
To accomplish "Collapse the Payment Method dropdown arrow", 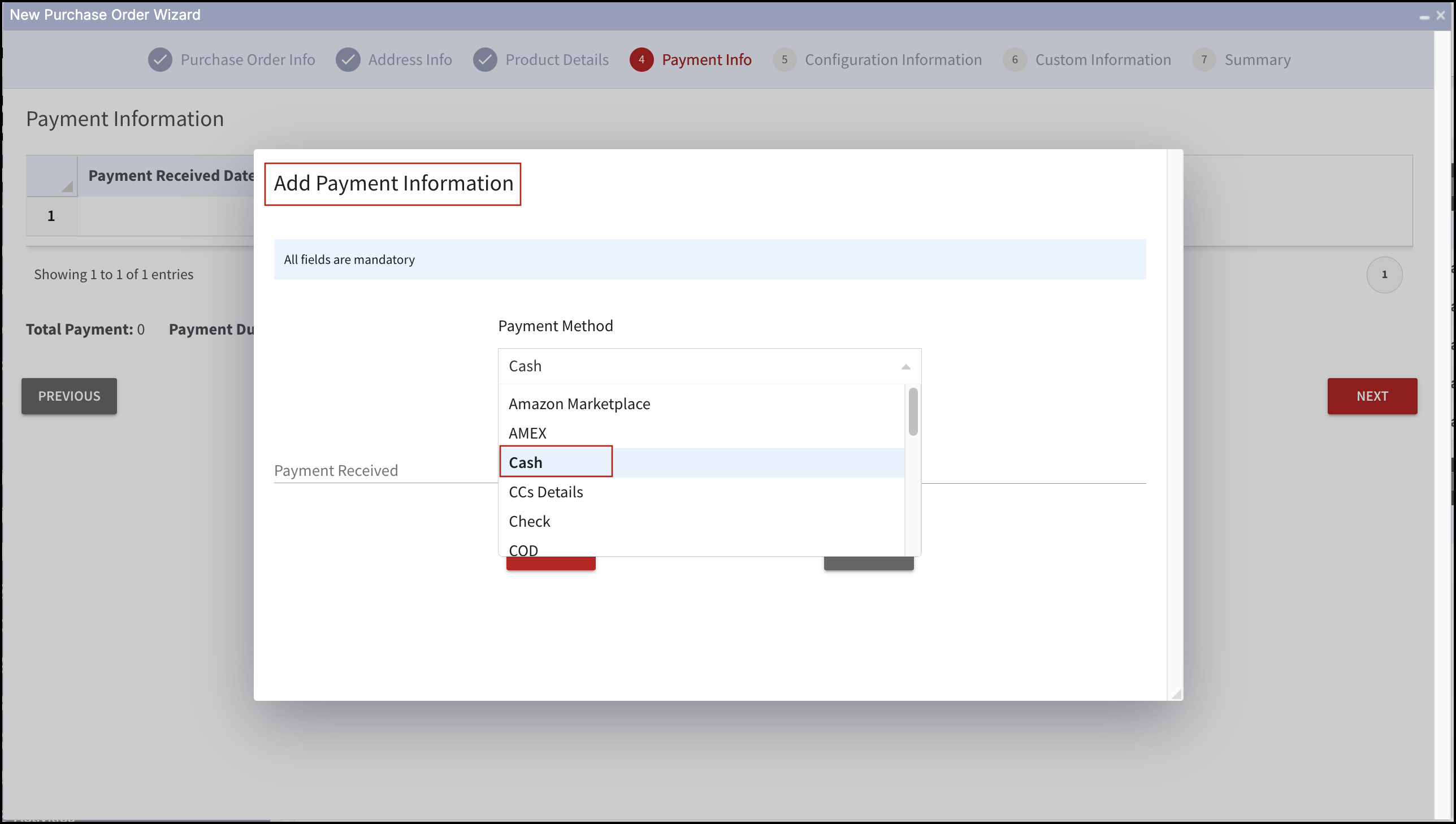I will 905,367.
